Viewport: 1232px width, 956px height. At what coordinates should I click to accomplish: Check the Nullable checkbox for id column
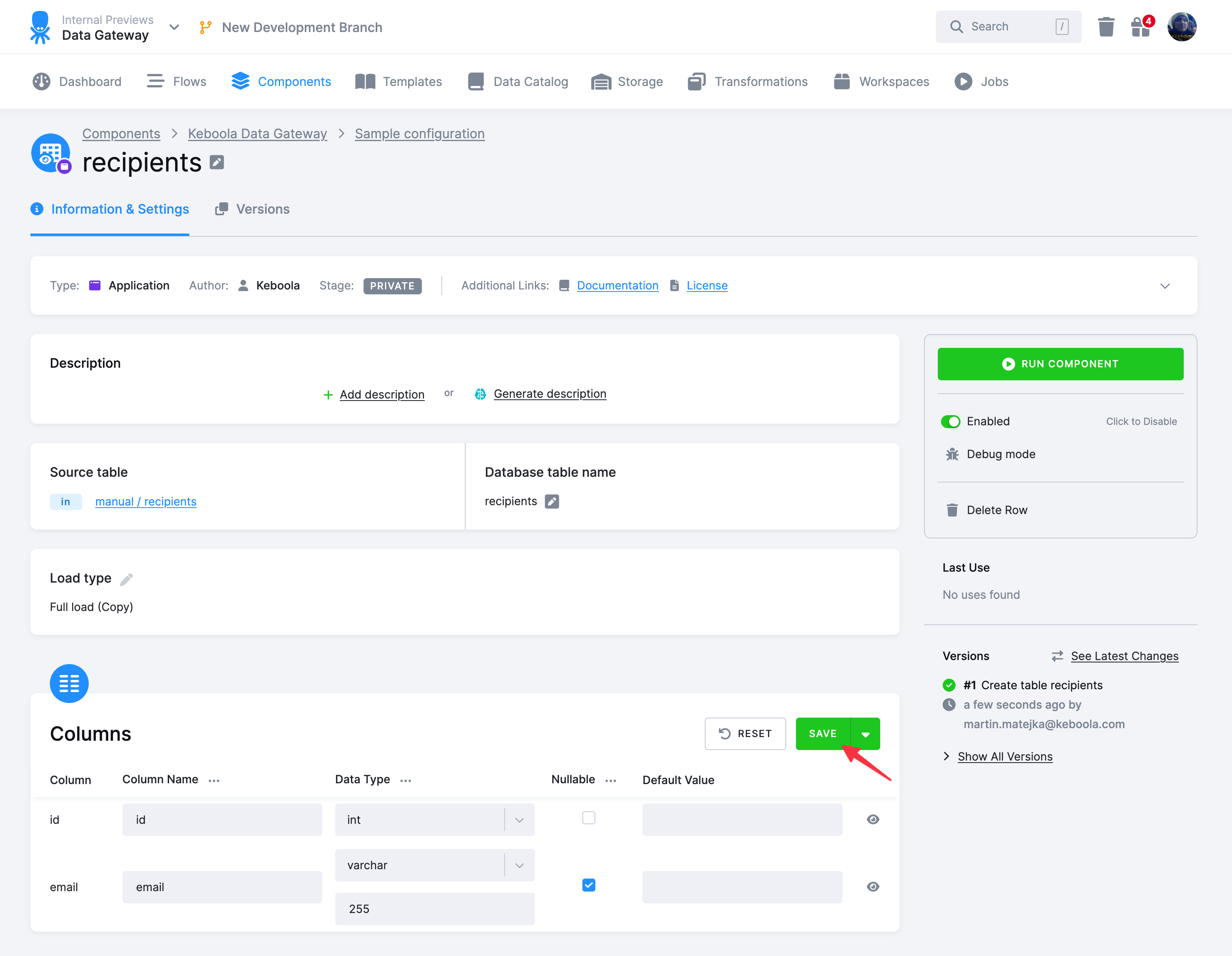[589, 817]
